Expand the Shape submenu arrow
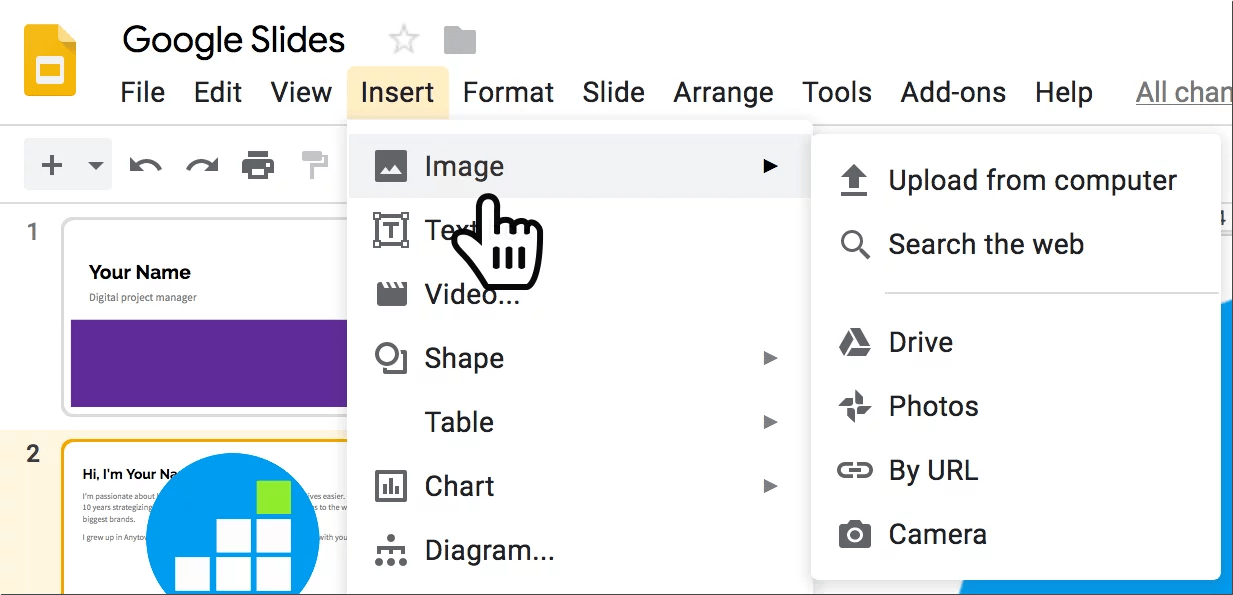 click(770, 358)
